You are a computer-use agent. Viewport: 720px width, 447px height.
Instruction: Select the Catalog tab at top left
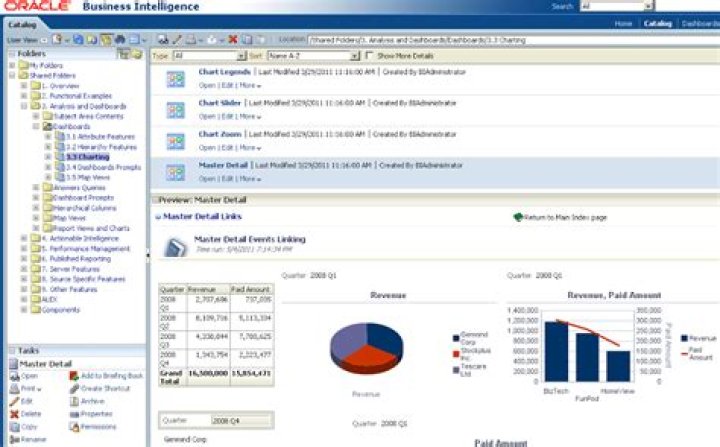[22, 25]
